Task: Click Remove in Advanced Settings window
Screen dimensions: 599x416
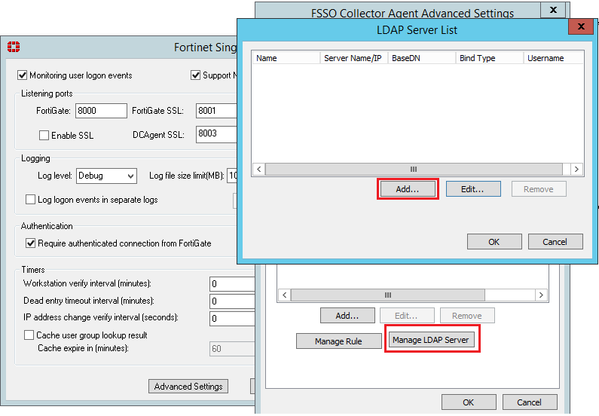Action: click(x=467, y=316)
